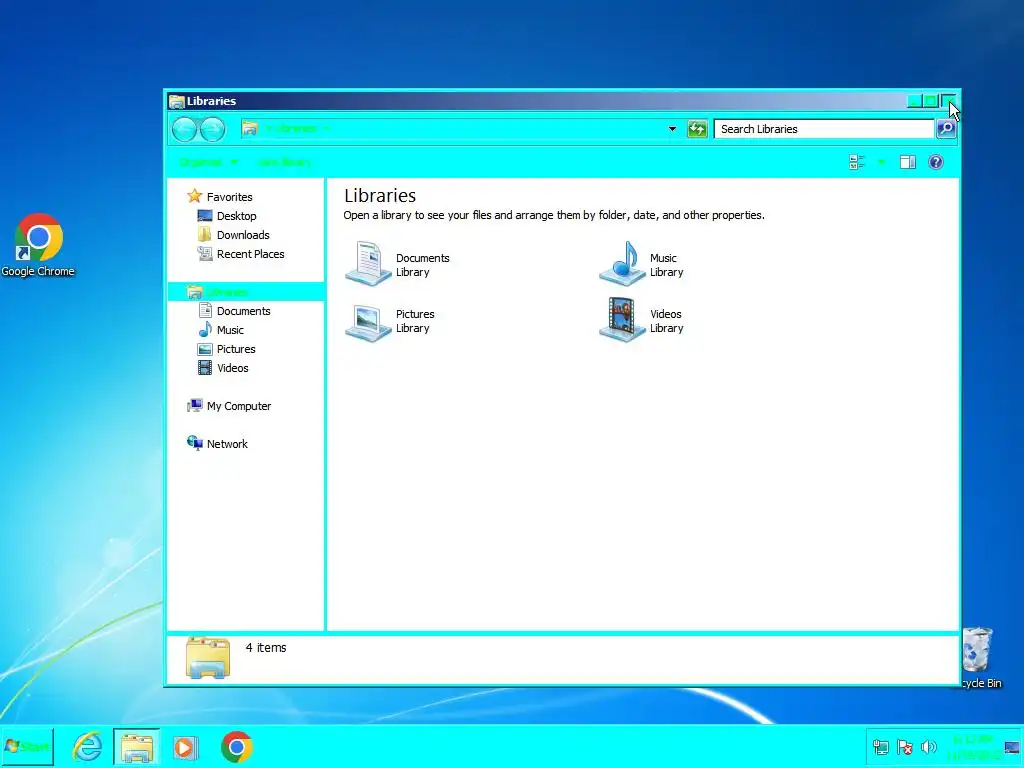The image size is (1024, 768).
Task: Refresh the Libraries view
Action: coord(697,129)
